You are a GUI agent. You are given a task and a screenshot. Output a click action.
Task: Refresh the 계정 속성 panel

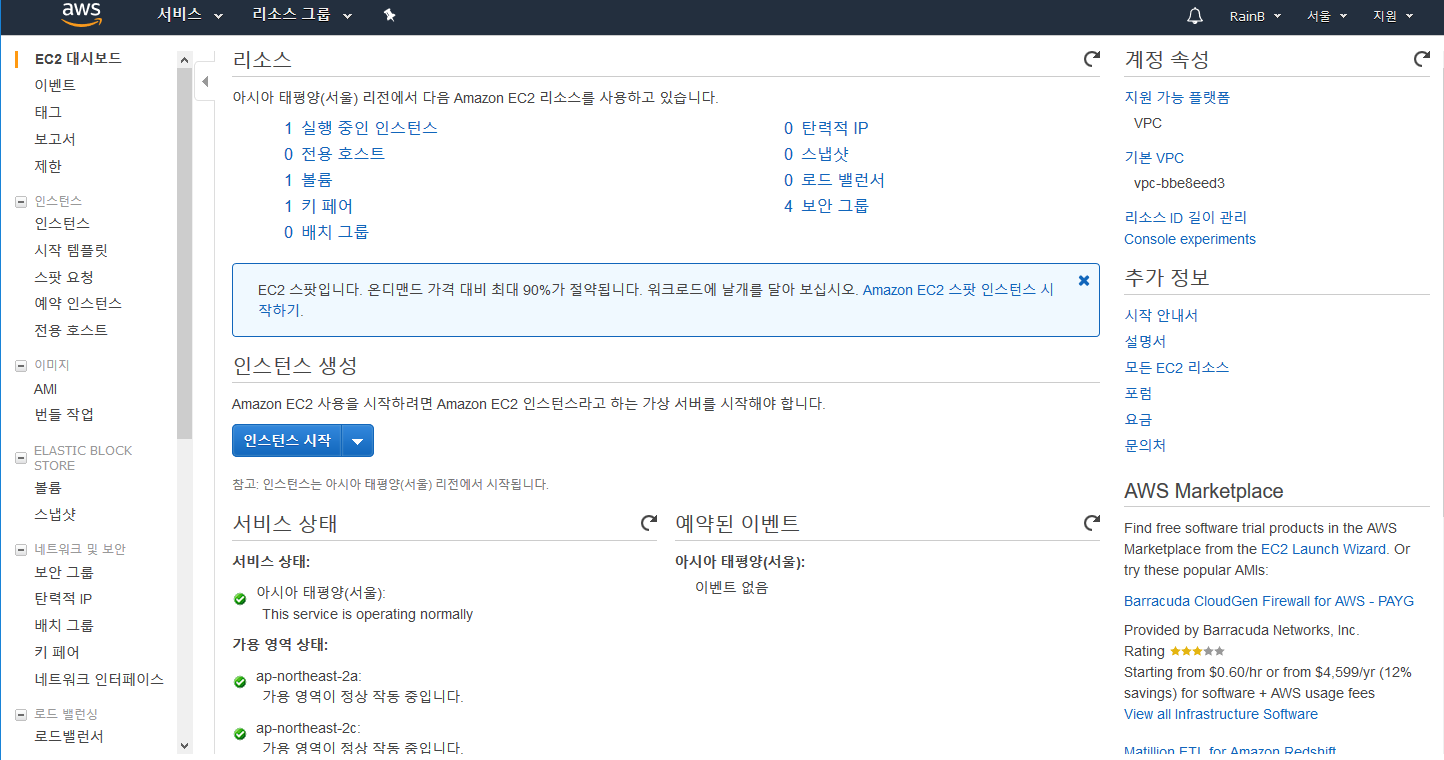click(x=1422, y=59)
